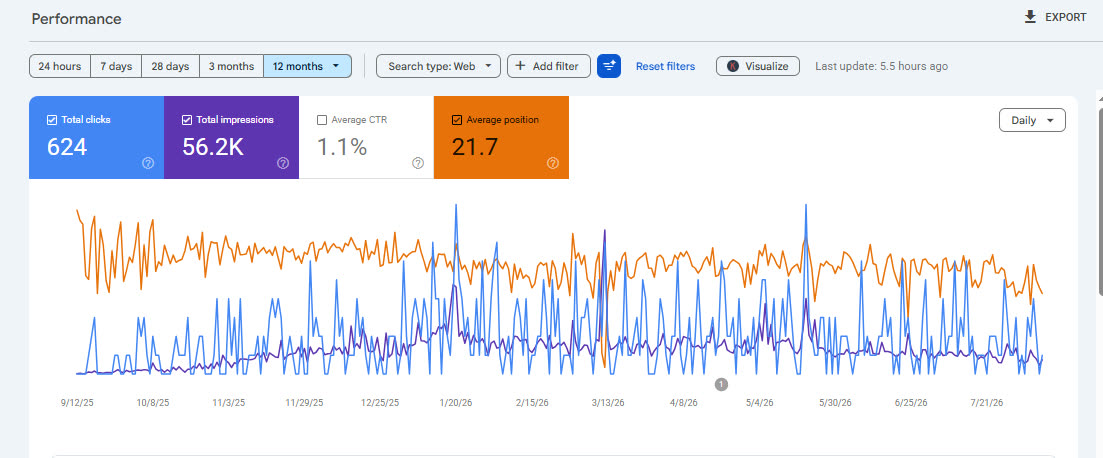
Task: Click the 10/8/25 axis date label
Action: (x=153, y=403)
